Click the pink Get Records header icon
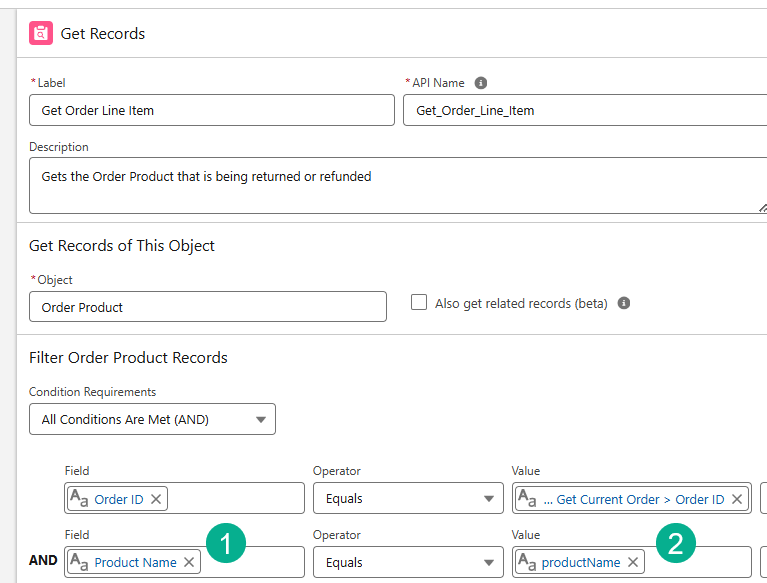 [41, 33]
